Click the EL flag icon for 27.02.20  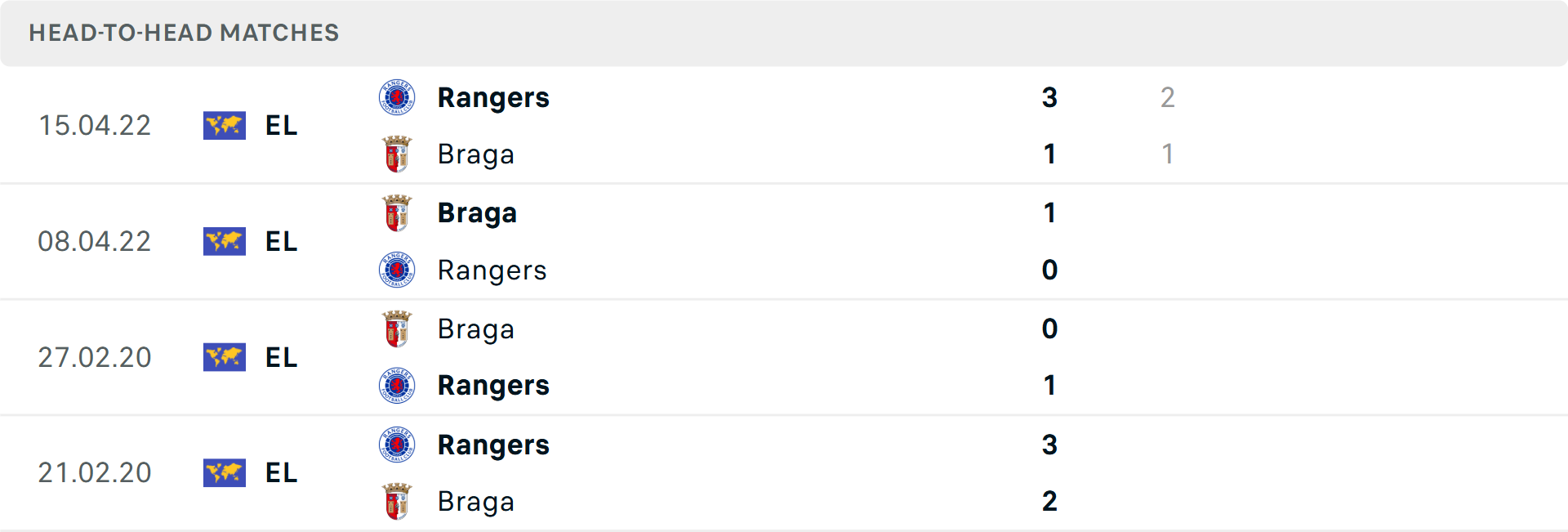click(x=225, y=358)
